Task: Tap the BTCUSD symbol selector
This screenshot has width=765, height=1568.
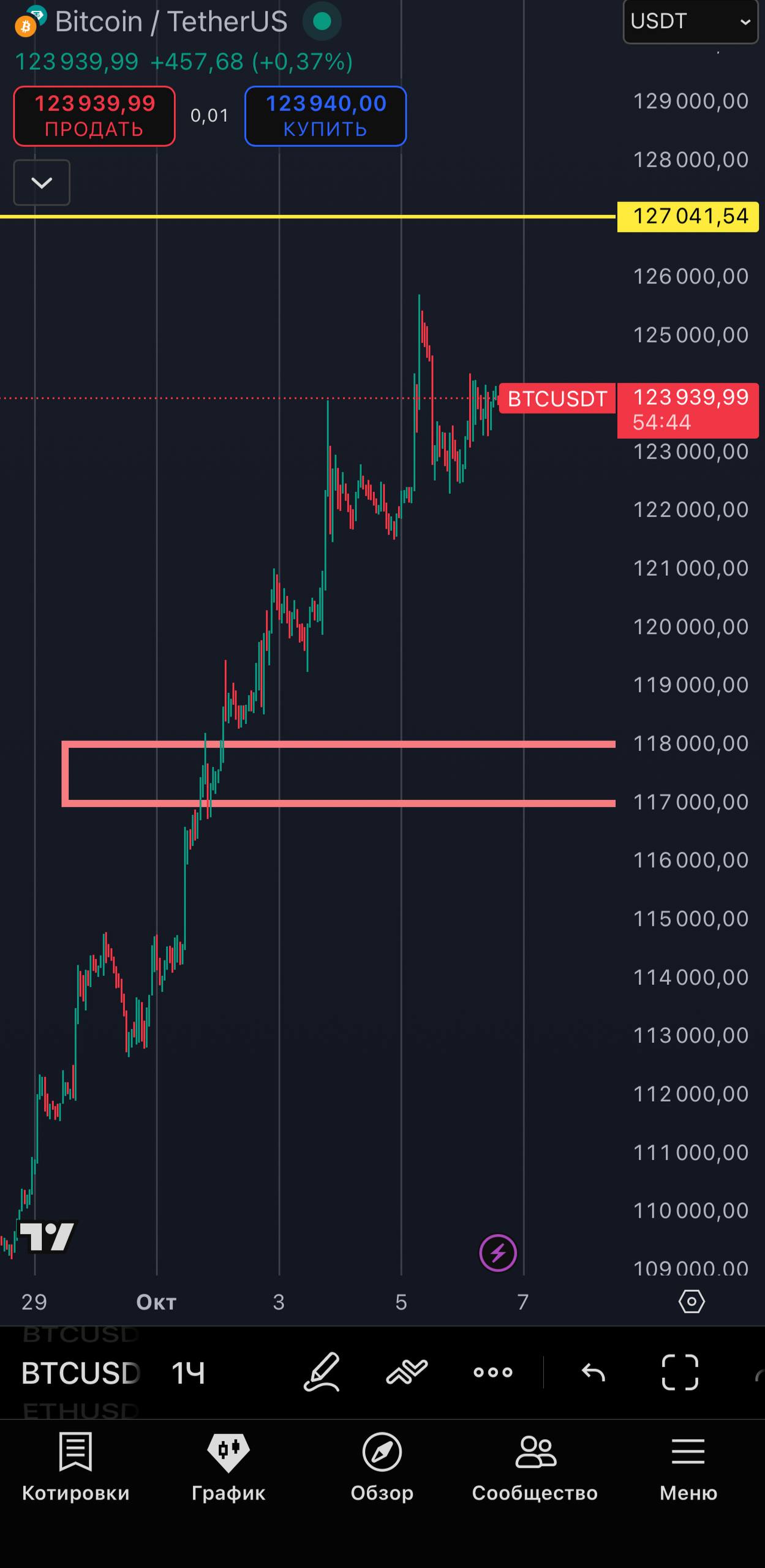Action: (x=80, y=1373)
